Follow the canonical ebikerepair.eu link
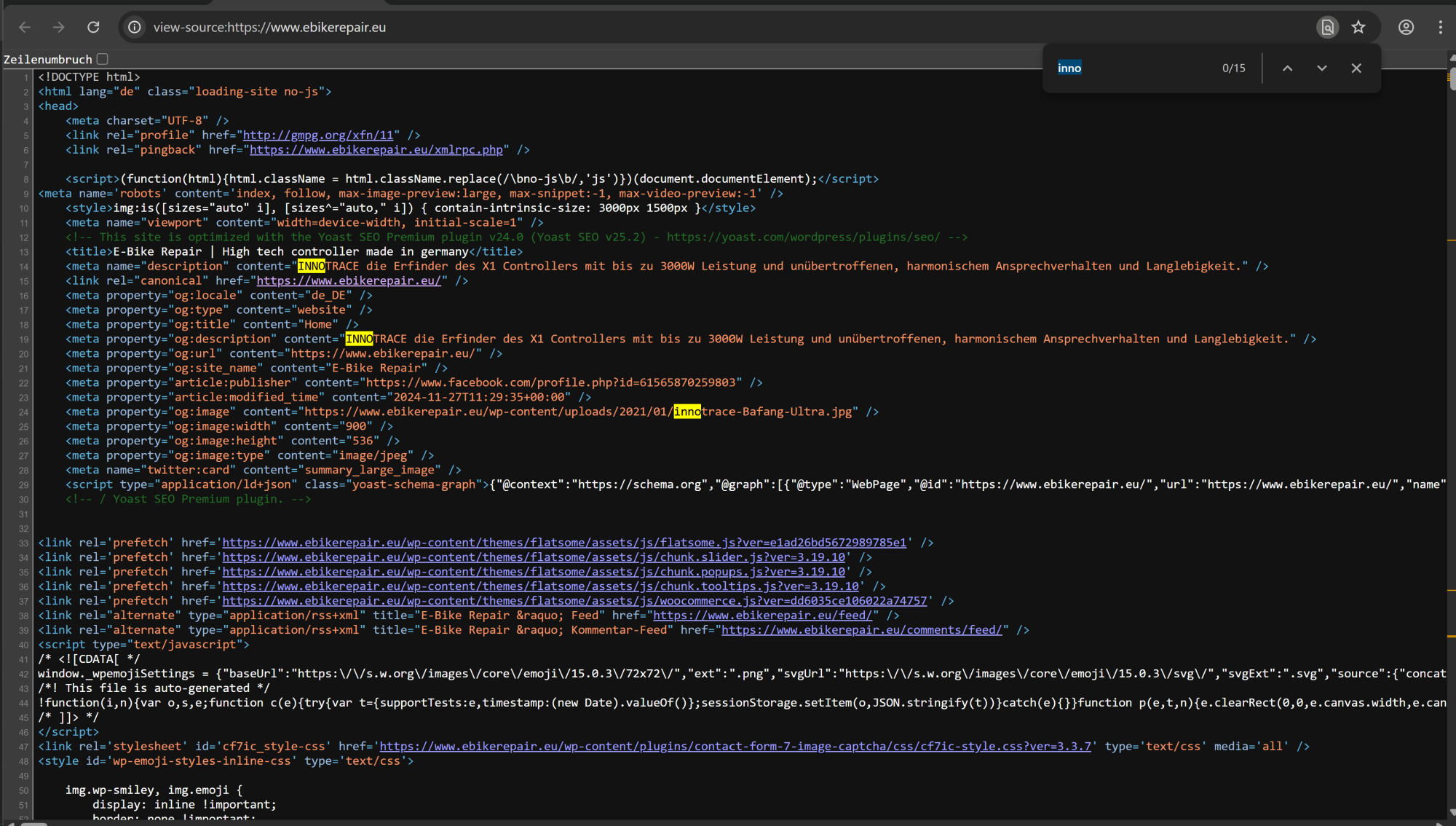 point(348,280)
